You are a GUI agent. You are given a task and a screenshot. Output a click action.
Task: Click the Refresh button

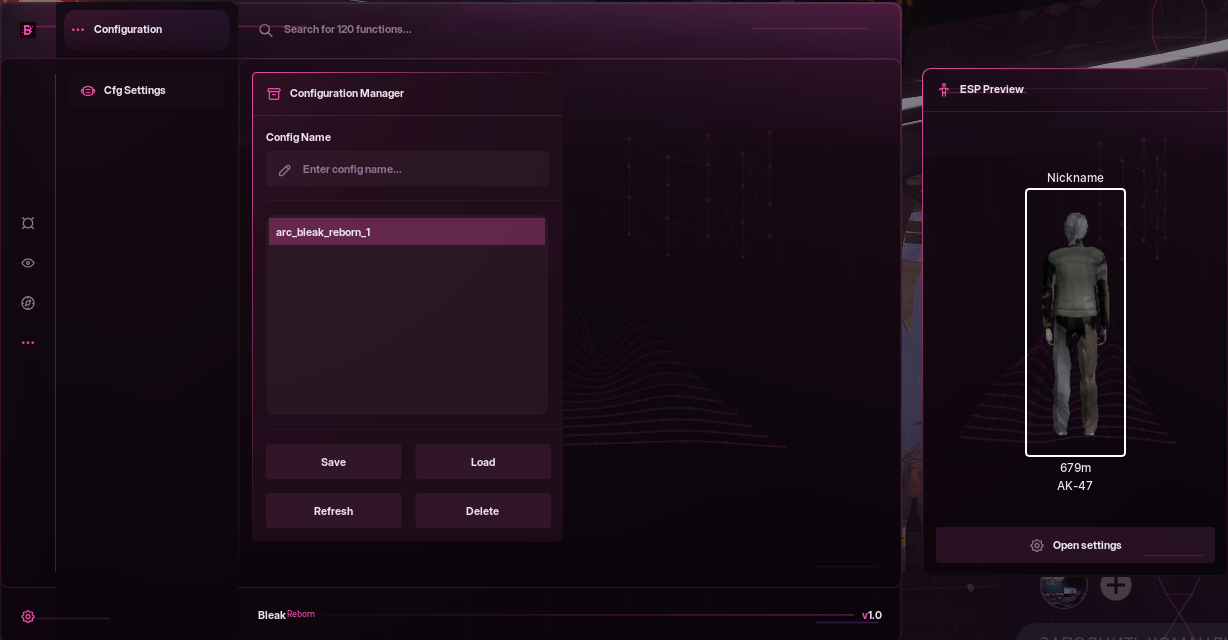click(333, 511)
